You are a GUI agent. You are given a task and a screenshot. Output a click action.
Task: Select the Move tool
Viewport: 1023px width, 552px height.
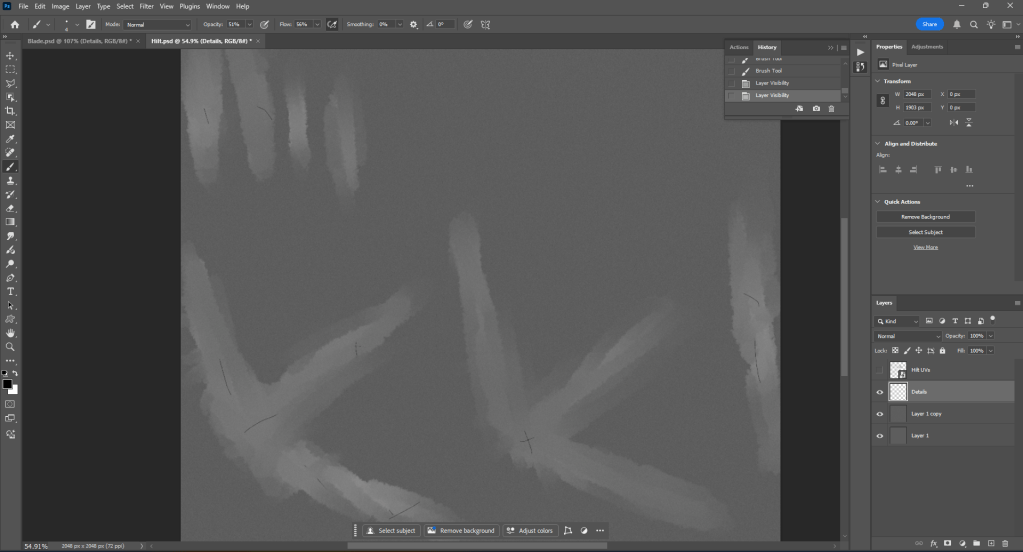[x=11, y=56]
